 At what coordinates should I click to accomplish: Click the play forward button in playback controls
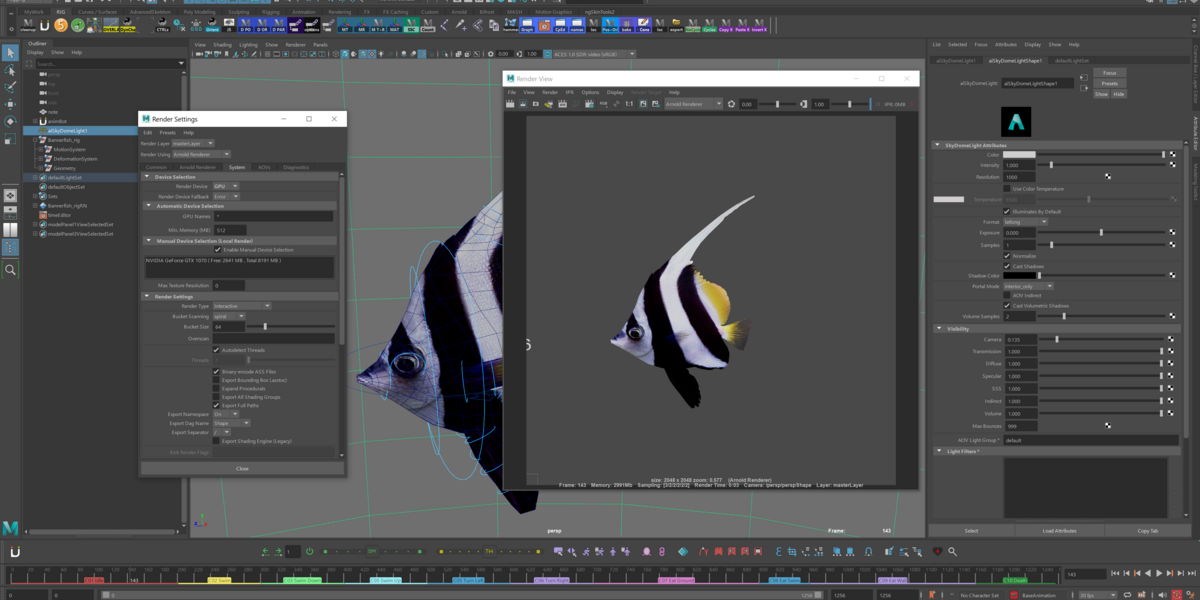1159,574
